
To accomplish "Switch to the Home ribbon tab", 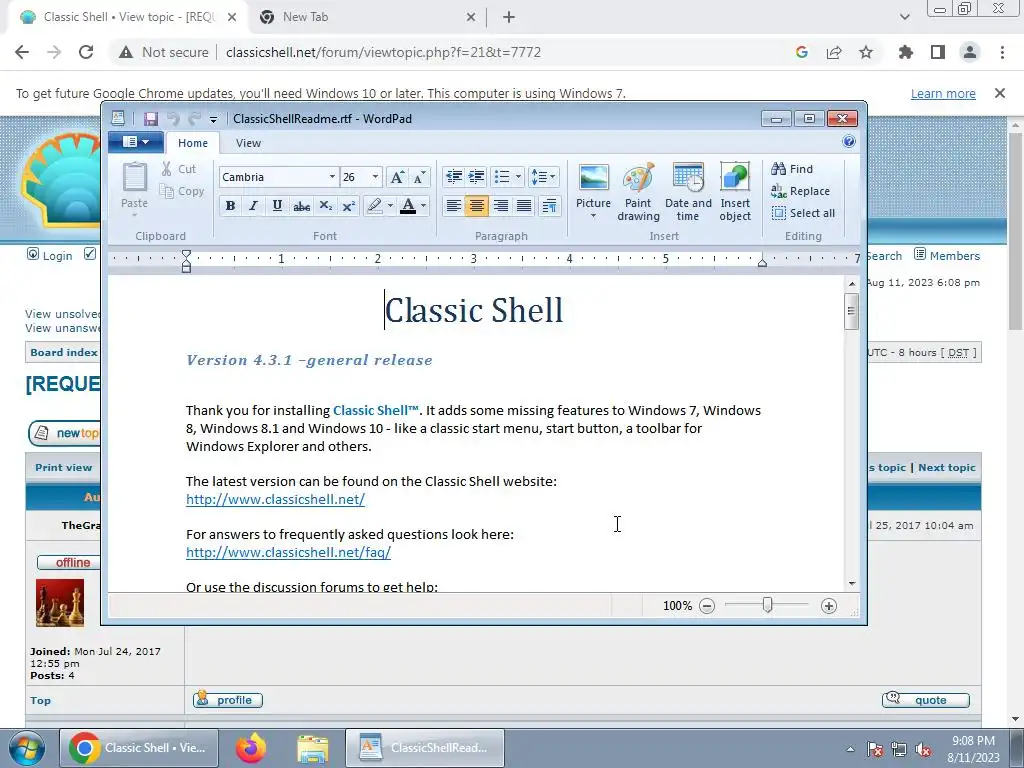I will 193,143.
